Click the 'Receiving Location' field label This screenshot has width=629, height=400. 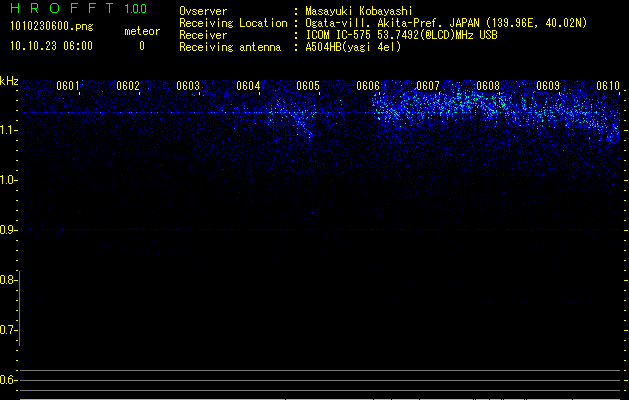(x=233, y=23)
